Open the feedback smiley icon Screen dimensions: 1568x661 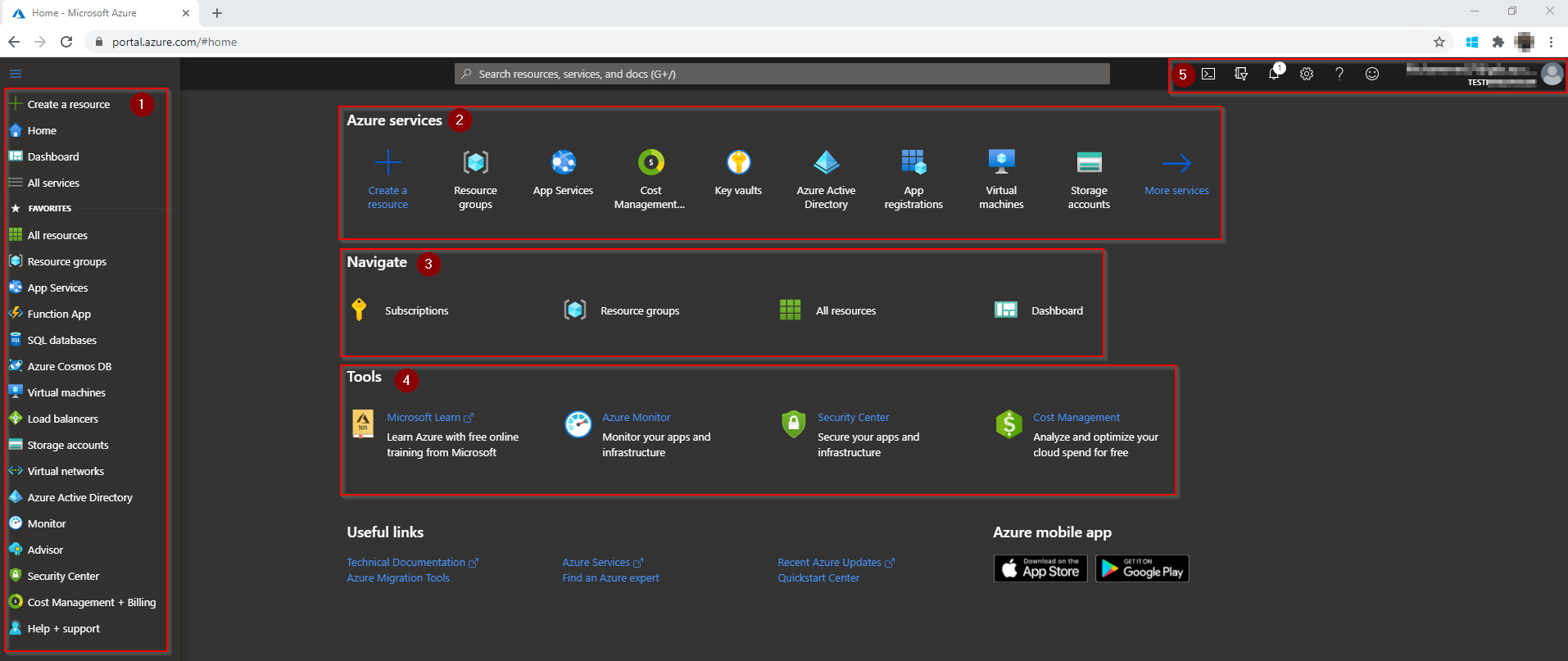[x=1372, y=74]
